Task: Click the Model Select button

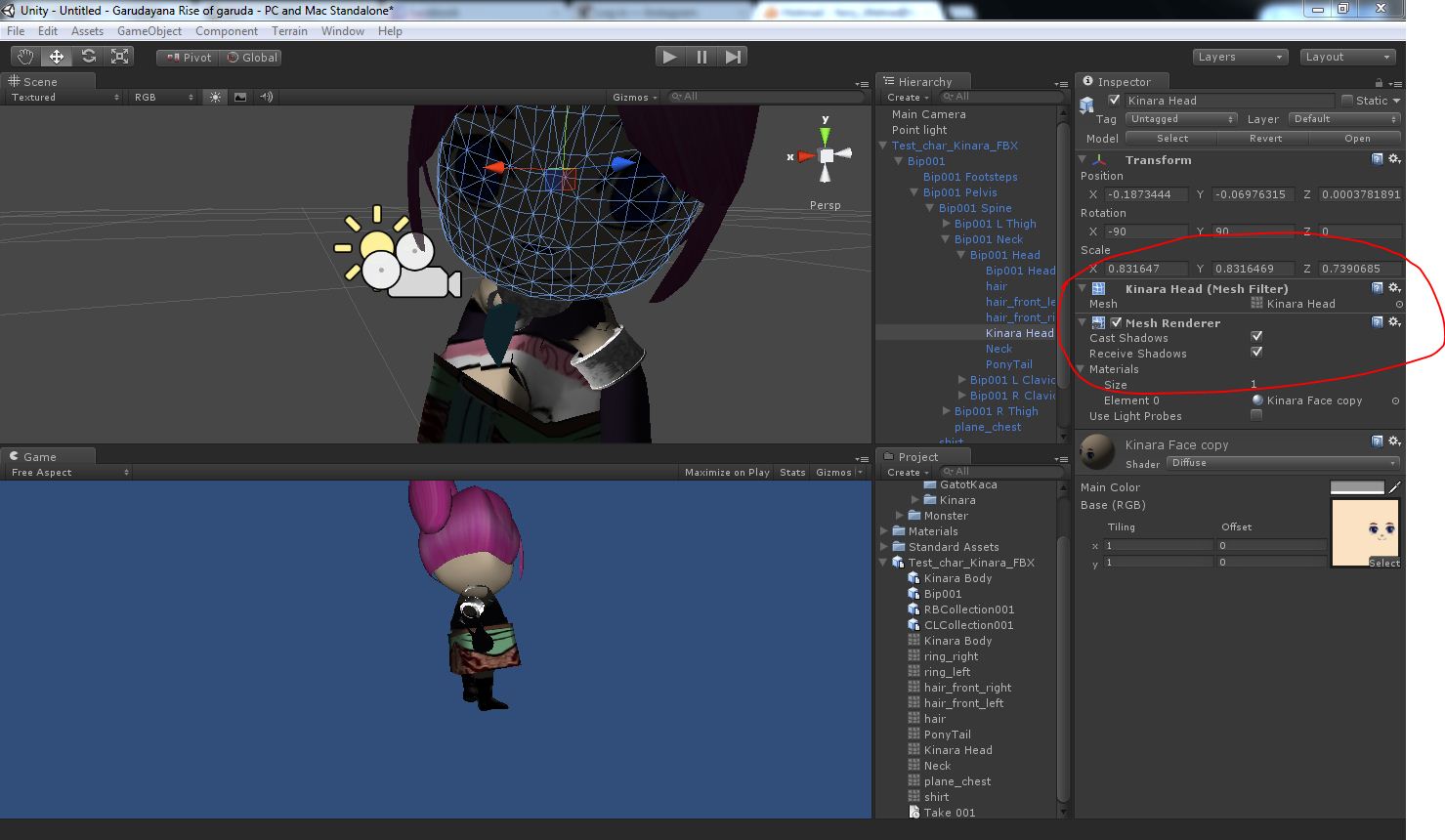Action: [x=1172, y=139]
